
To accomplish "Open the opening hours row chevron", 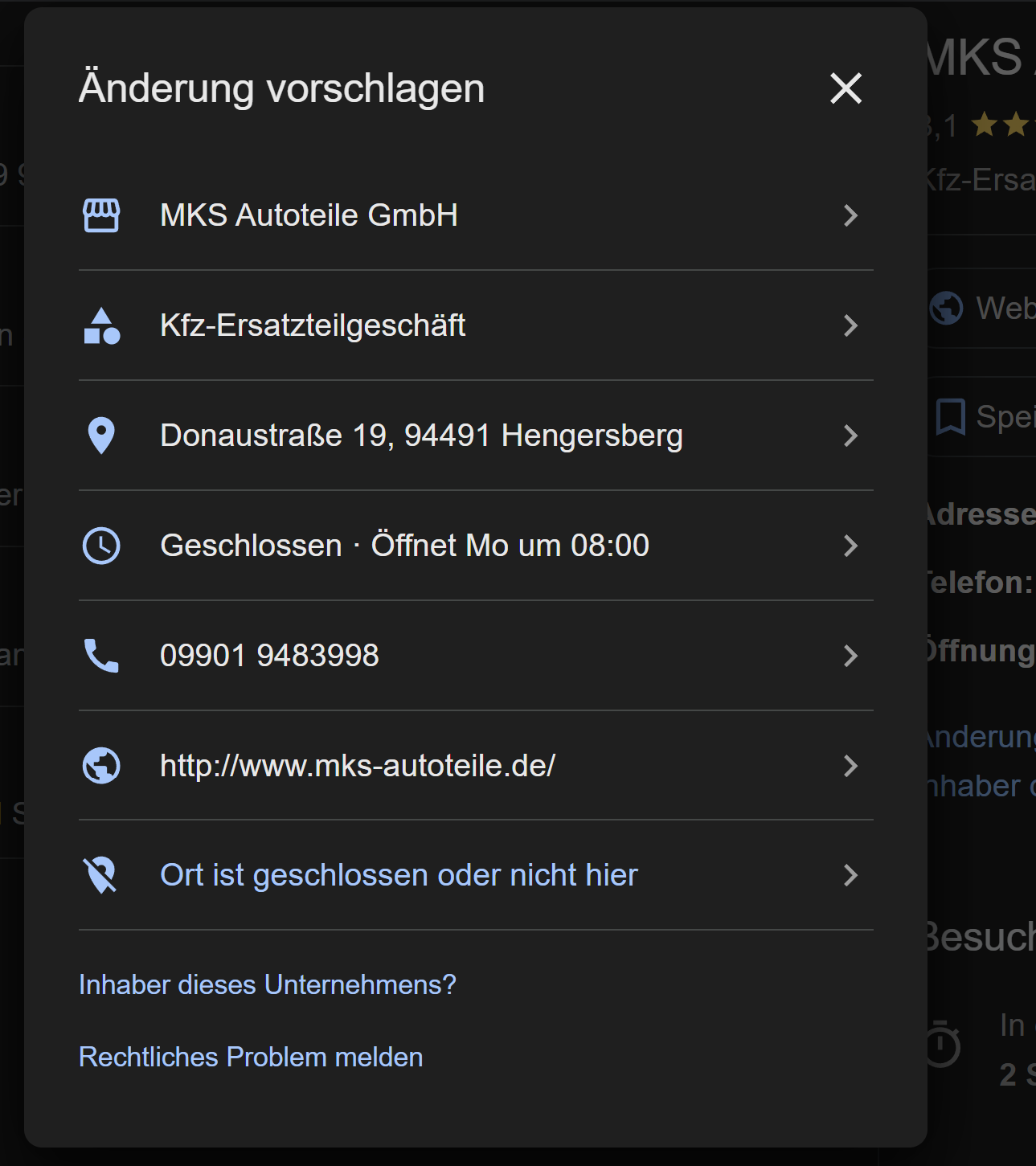I will pyautogui.click(x=850, y=546).
